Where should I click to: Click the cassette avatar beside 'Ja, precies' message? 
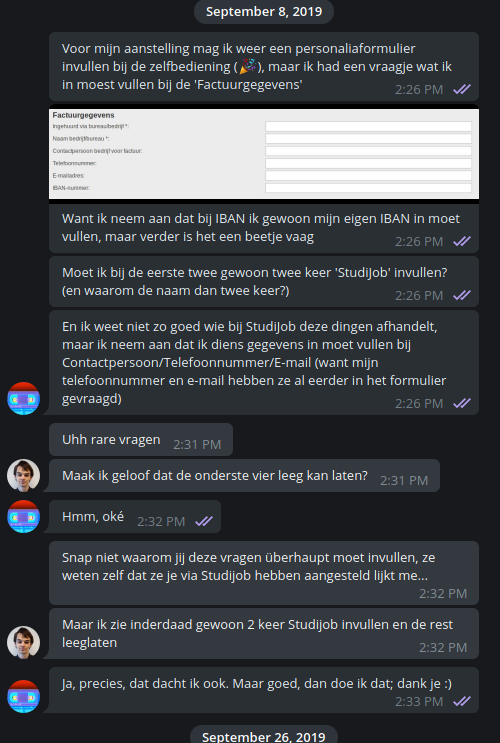tap(23, 697)
